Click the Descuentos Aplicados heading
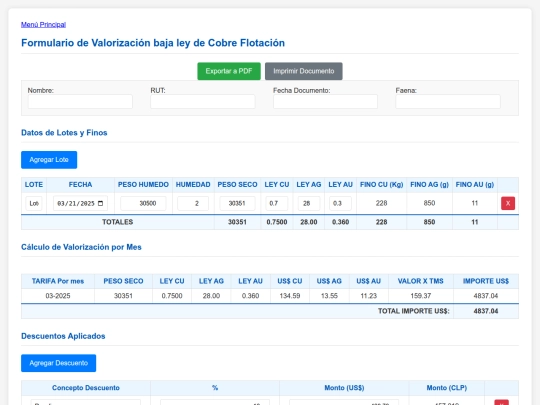Screen dimensions: 540x405 pyautogui.click(x=63, y=336)
